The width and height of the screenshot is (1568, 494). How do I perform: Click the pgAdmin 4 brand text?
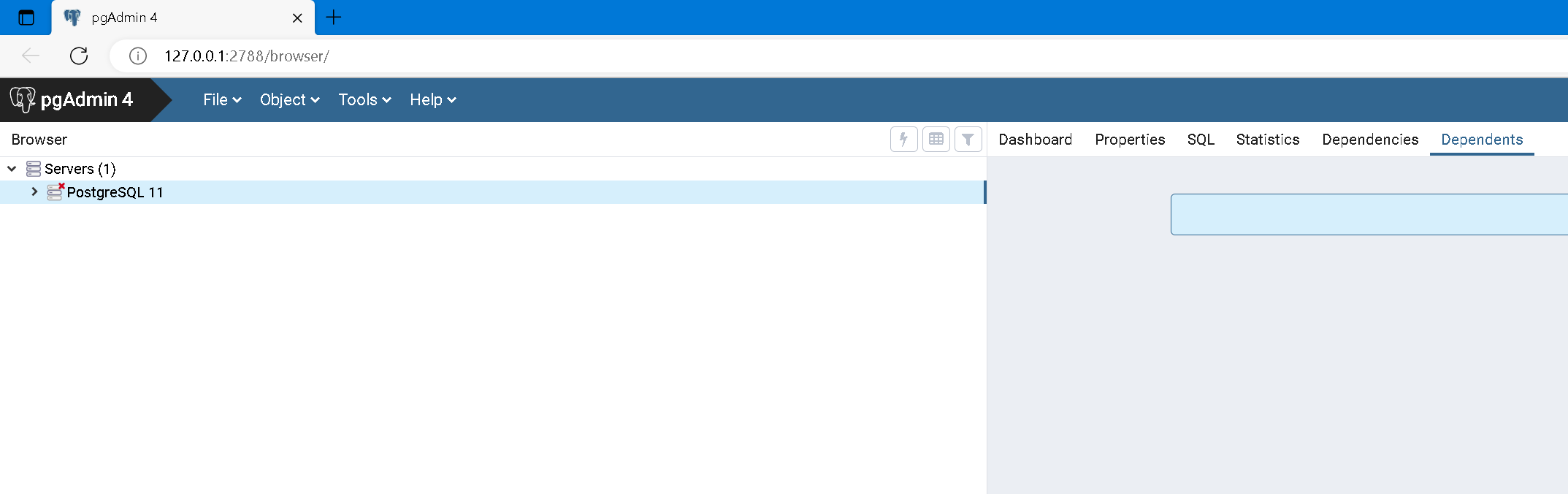click(87, 99)
